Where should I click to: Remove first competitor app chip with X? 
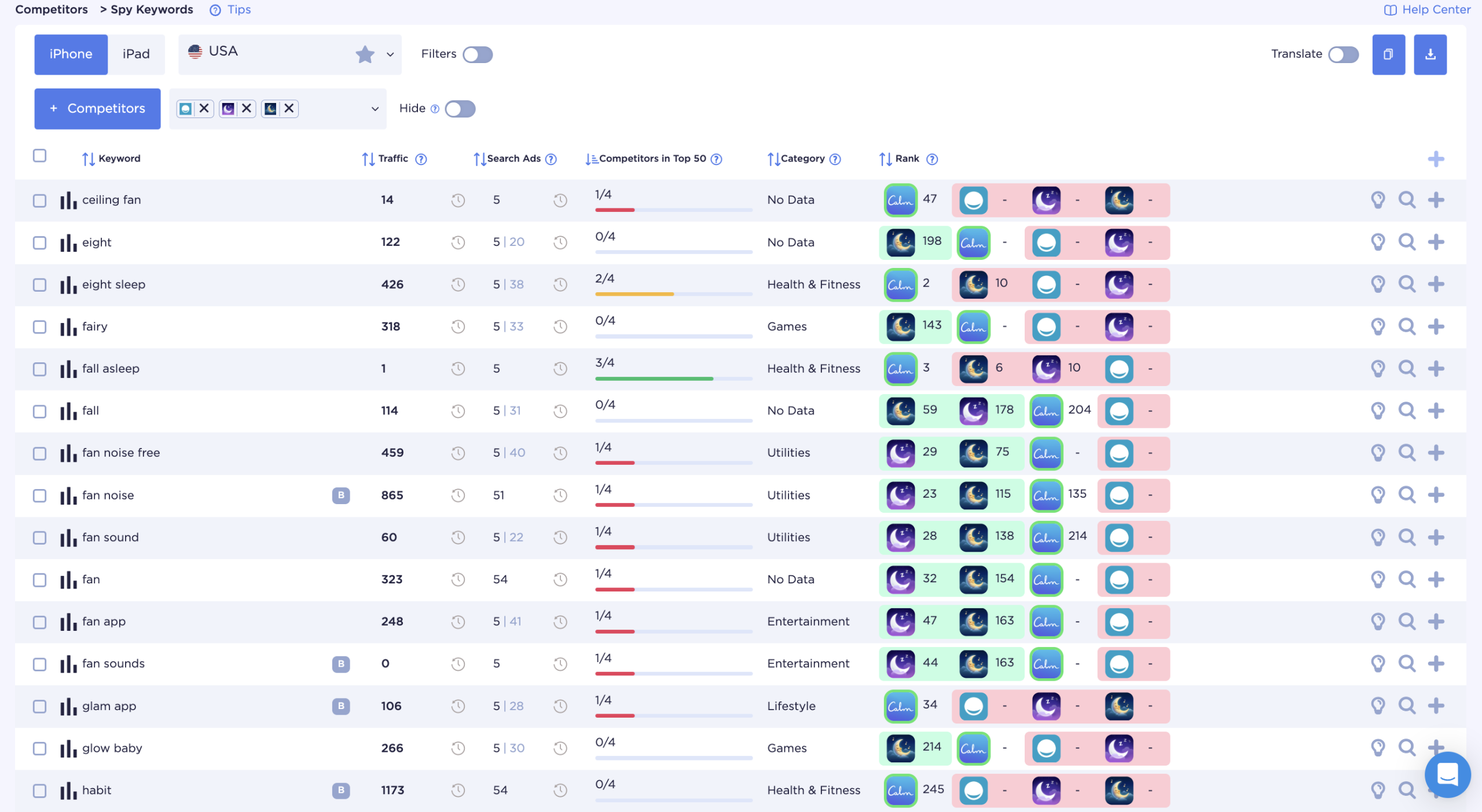point(204,108)
